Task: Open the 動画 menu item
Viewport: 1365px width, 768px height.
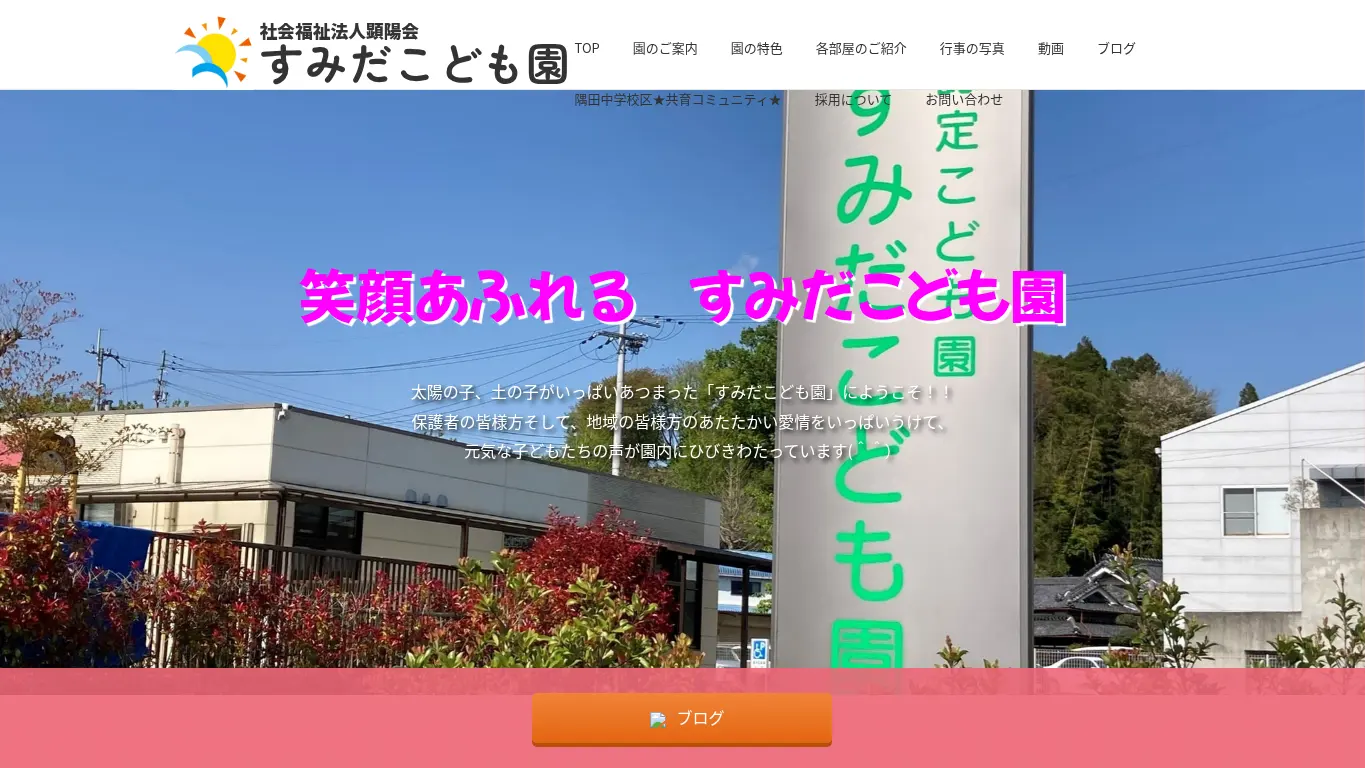Action: [1051, 48]
